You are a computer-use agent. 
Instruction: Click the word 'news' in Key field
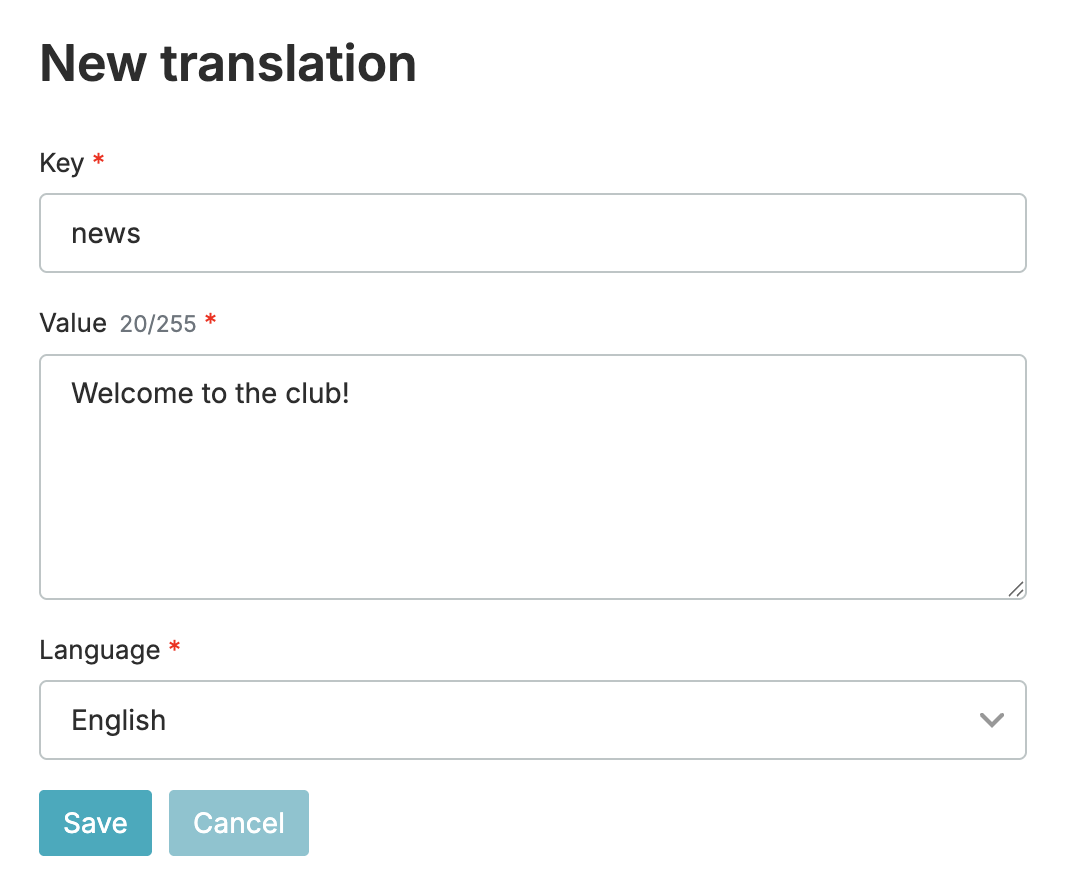tap(105, 234)
